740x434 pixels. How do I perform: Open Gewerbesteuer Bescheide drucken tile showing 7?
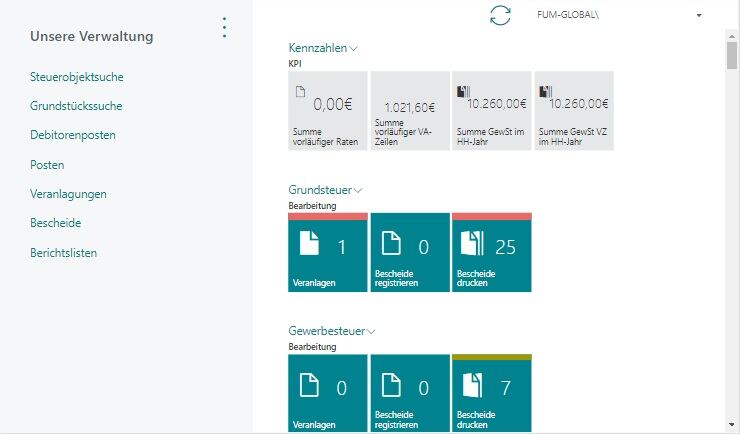tap(492, 394)
